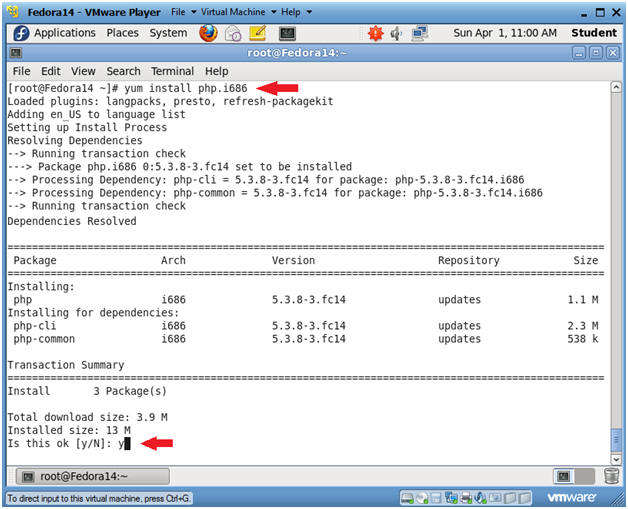Open the terminal window menu icon

coord(16,53)
